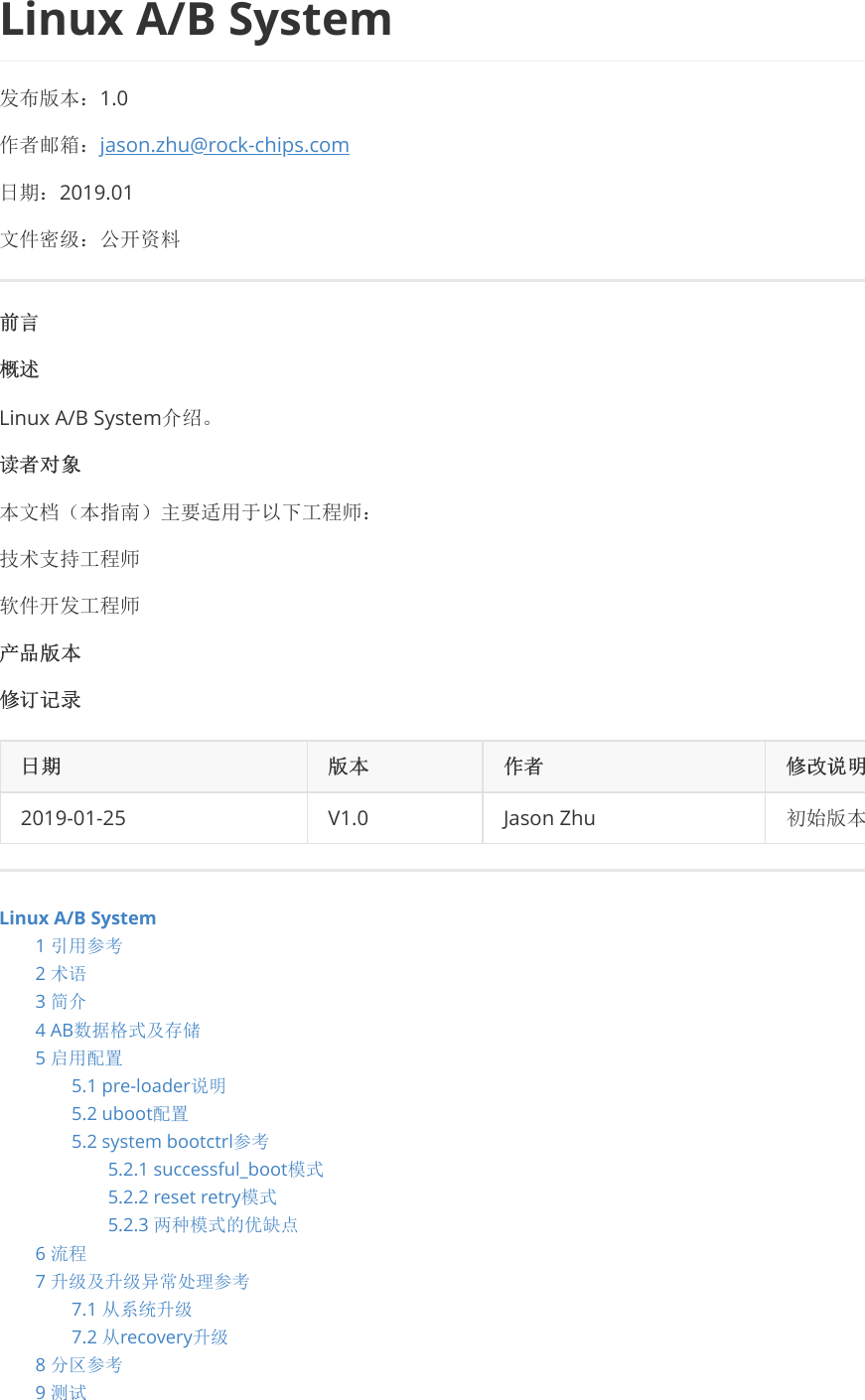
Task: Open section 6 流程
Action: point(60,1253)
